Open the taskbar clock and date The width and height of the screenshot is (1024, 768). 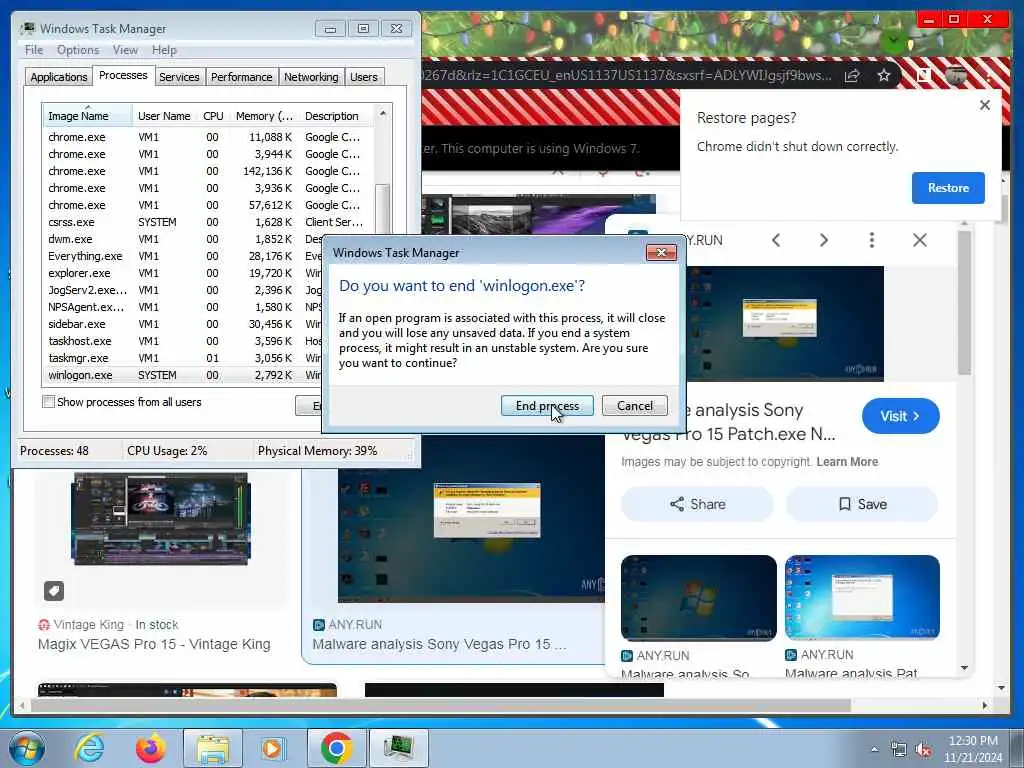pyautogui.click(x=973, y=749)
